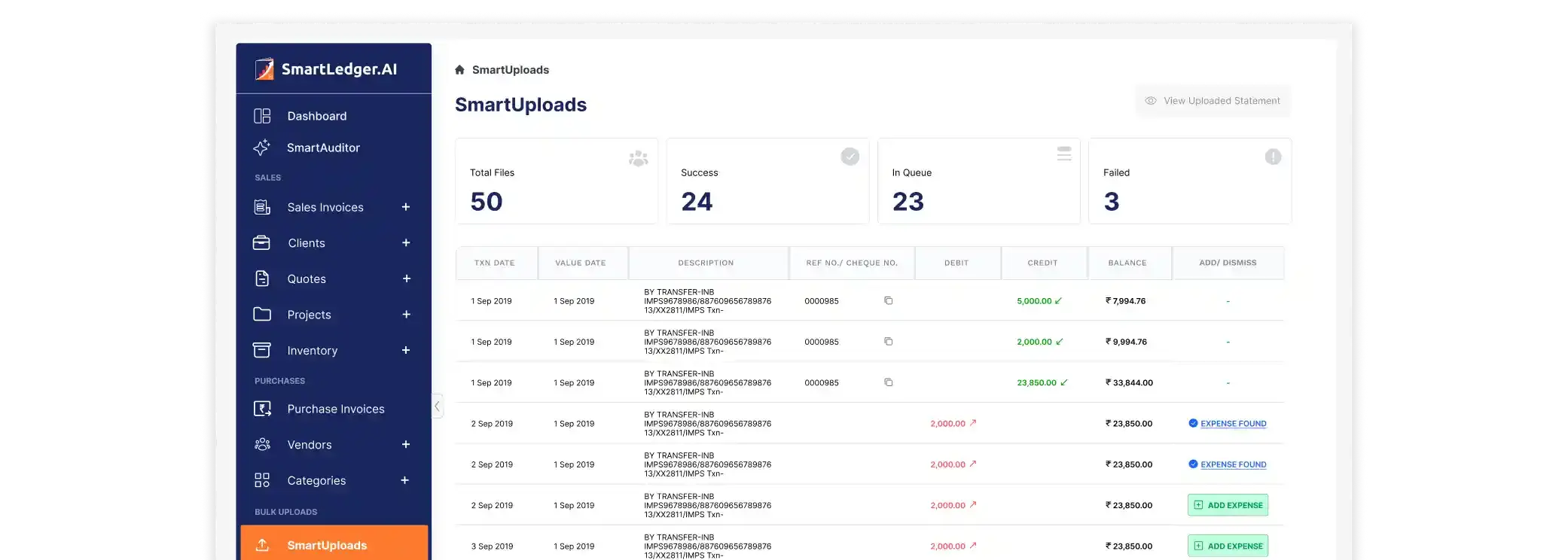Click the 5,000.00 credit amount

[1035, 301]
